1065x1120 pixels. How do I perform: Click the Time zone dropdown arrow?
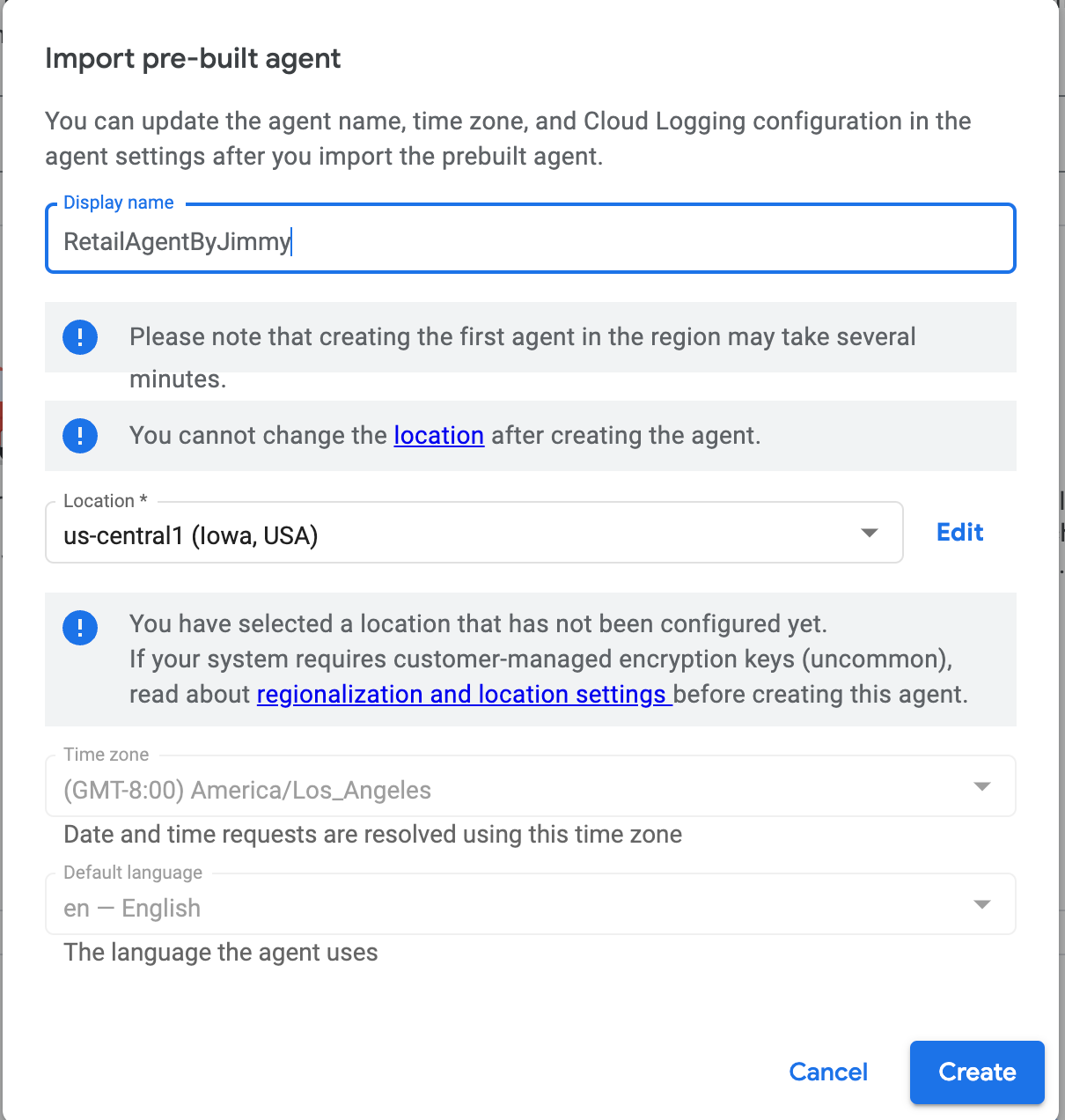[982, 786]
